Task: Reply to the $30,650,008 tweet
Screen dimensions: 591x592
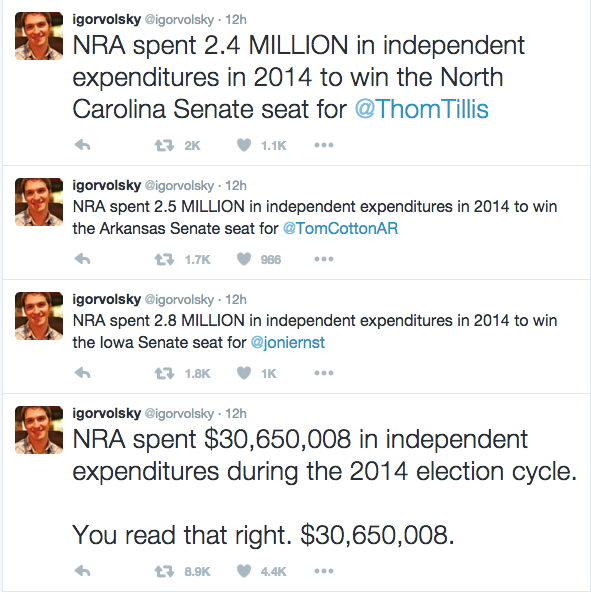Action: tap(83, 571)
